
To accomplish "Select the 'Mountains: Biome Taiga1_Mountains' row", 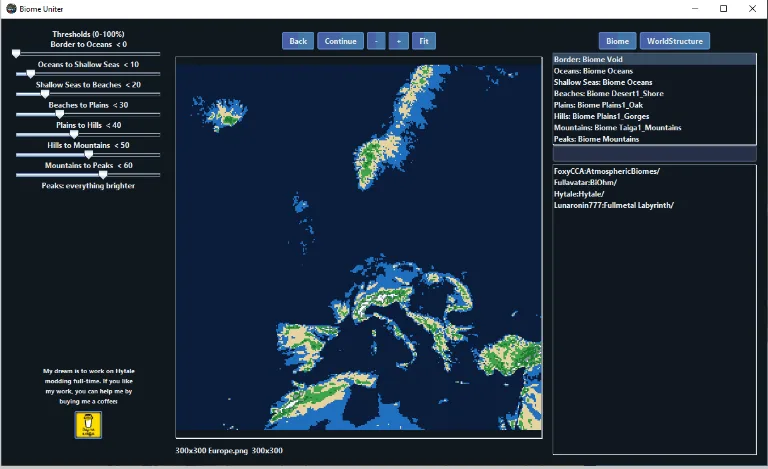I will [x=654, y=127].
